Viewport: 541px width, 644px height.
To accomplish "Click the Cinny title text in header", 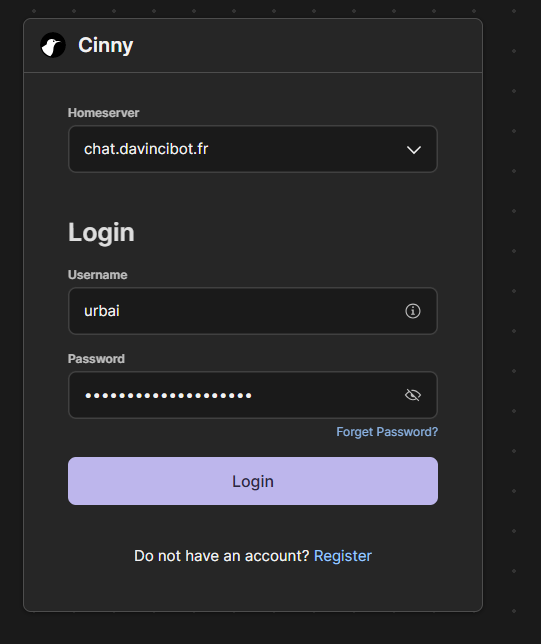I will click(x=106, y=45).
